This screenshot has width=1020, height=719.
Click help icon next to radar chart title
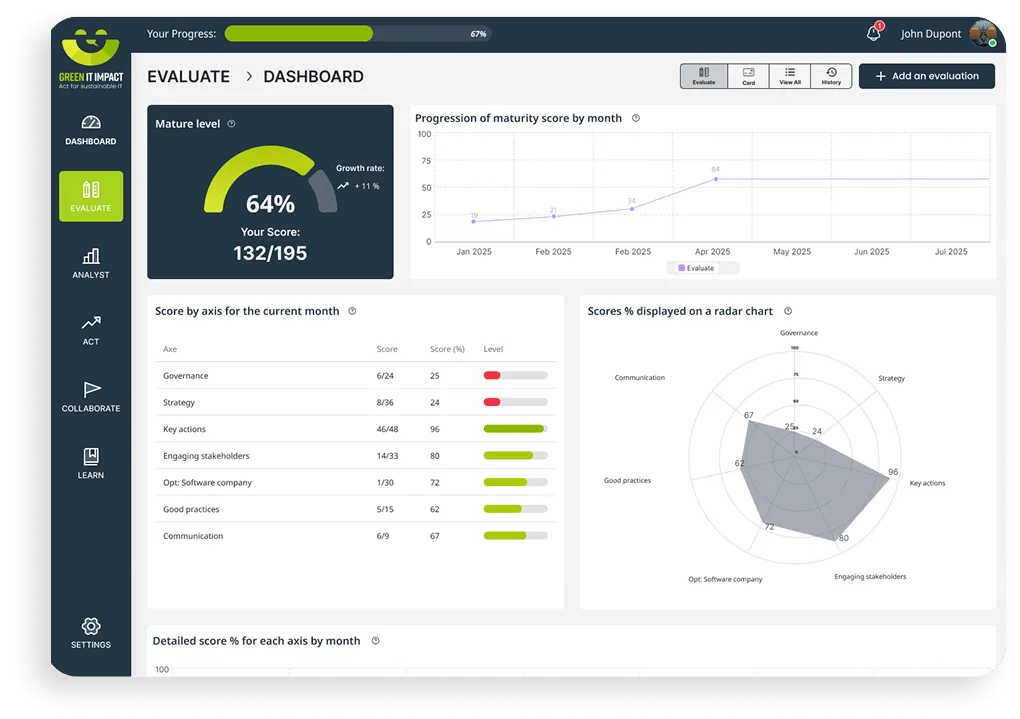point(788,311)
